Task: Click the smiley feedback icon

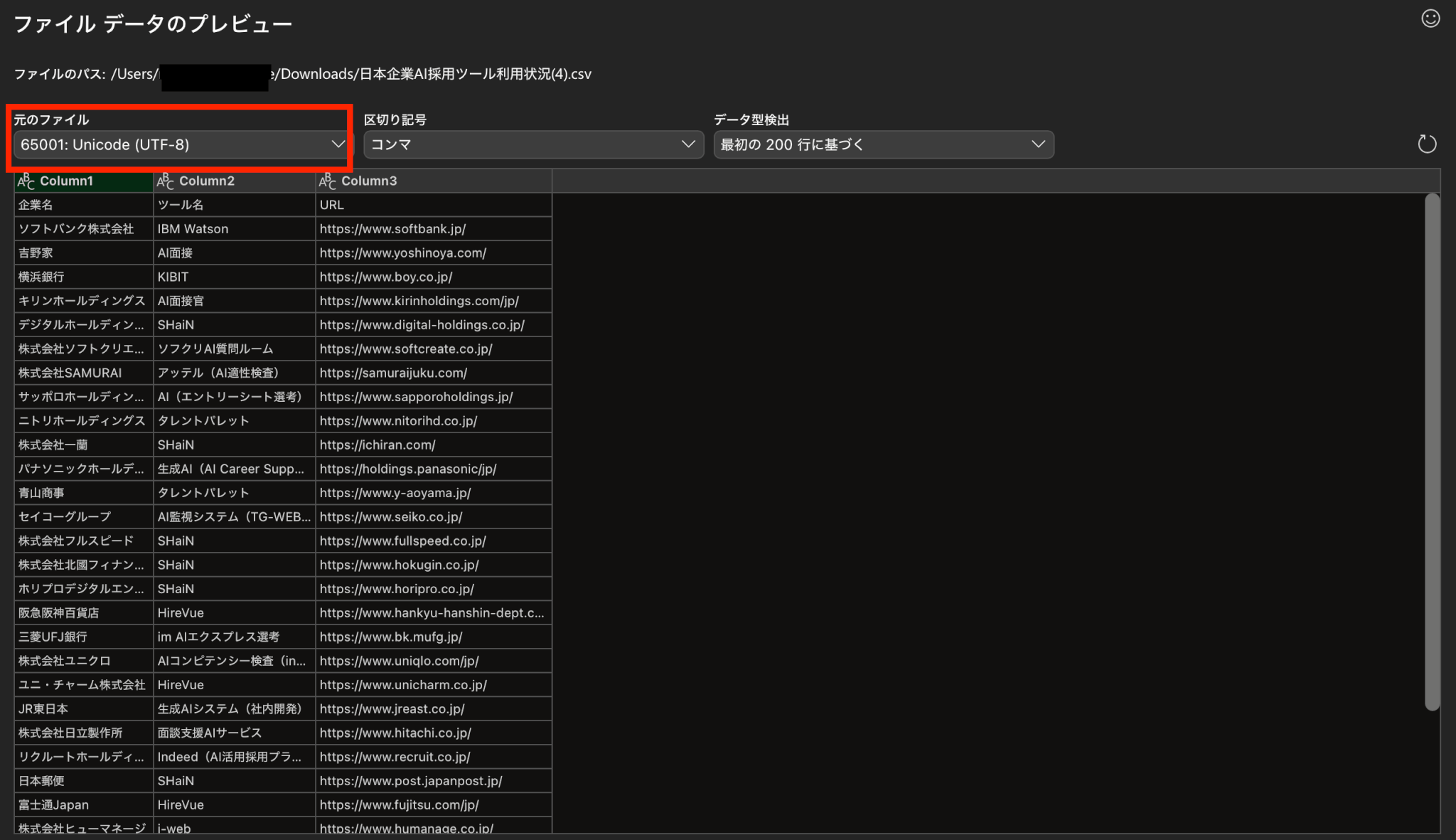Action: pyautogui.click(x=1430, y=19)
